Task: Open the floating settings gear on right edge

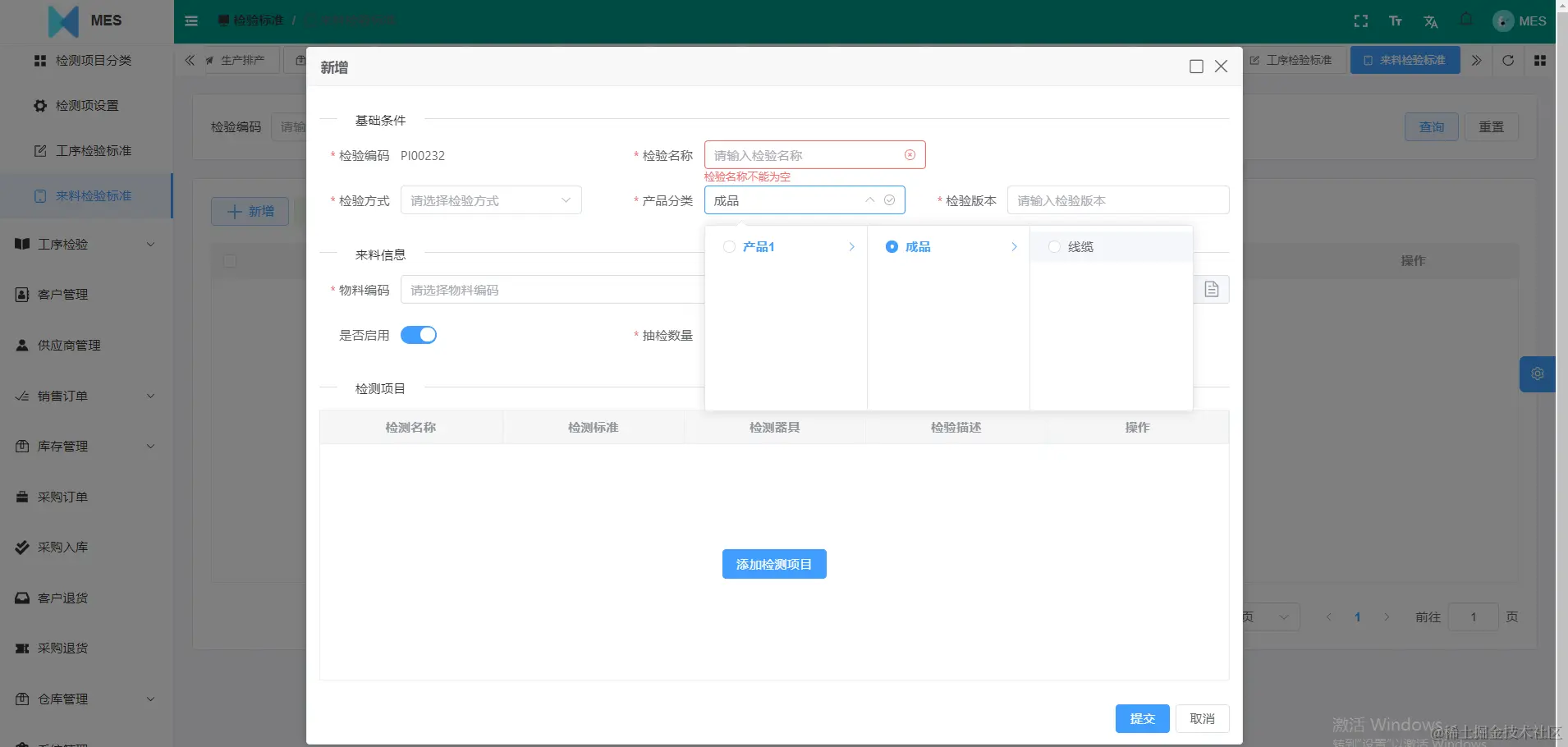Action: click(1538, 373)
